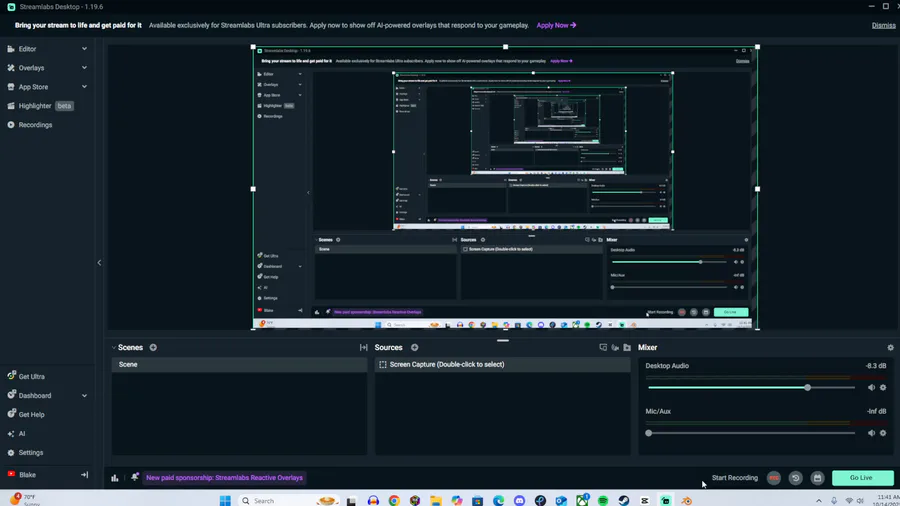This screenshot has height=506, width=900.
Task: Show hidden system tray icons arrow
Action: click(x=818, y=501)
